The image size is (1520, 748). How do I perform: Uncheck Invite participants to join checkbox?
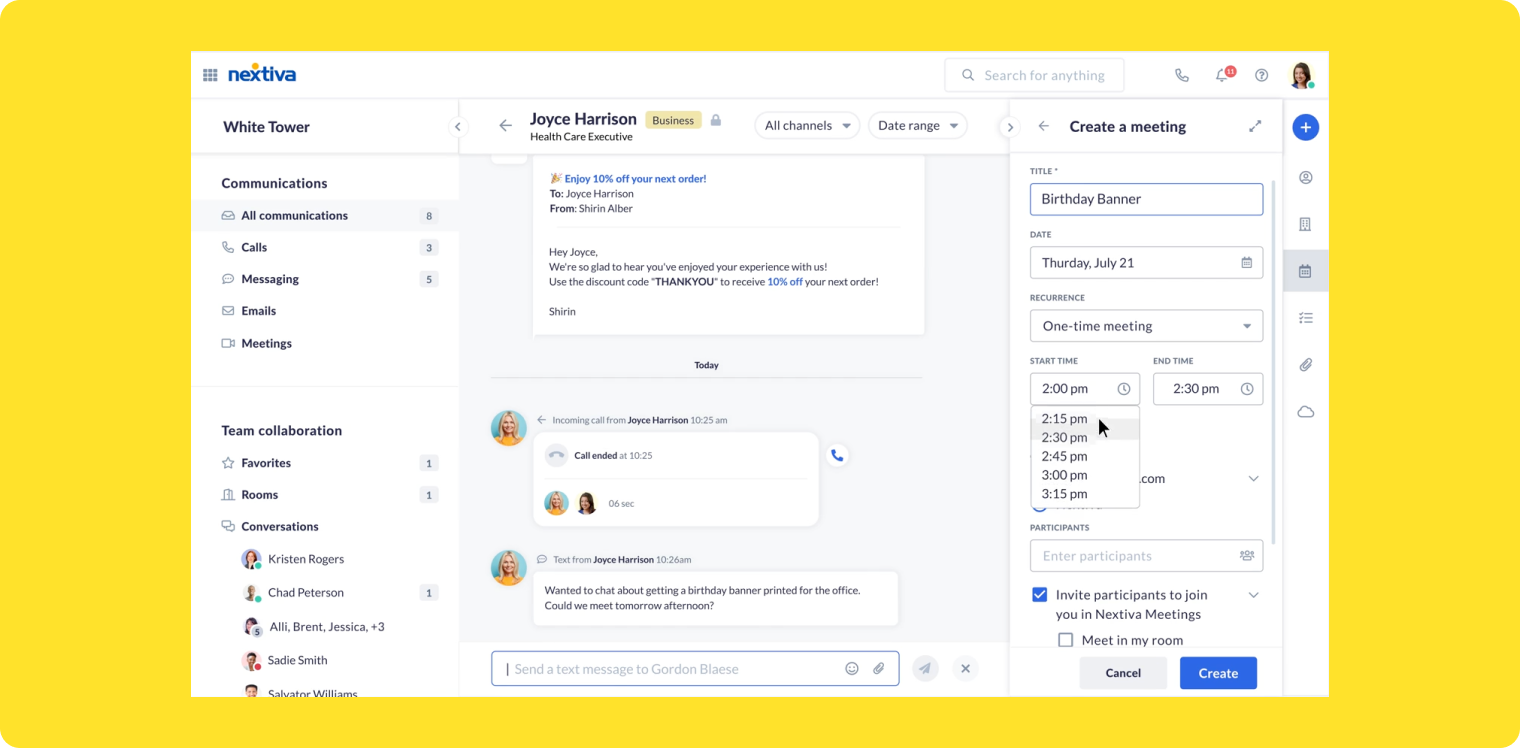[x=1040, y=595]
